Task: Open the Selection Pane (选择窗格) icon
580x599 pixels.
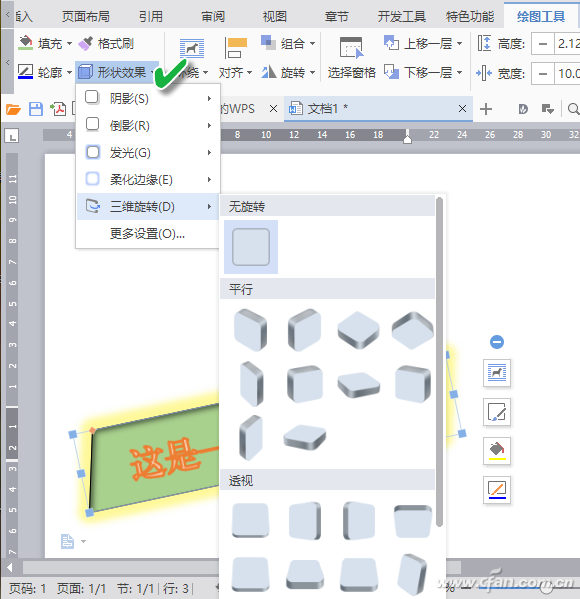Action: coord(351,48)
